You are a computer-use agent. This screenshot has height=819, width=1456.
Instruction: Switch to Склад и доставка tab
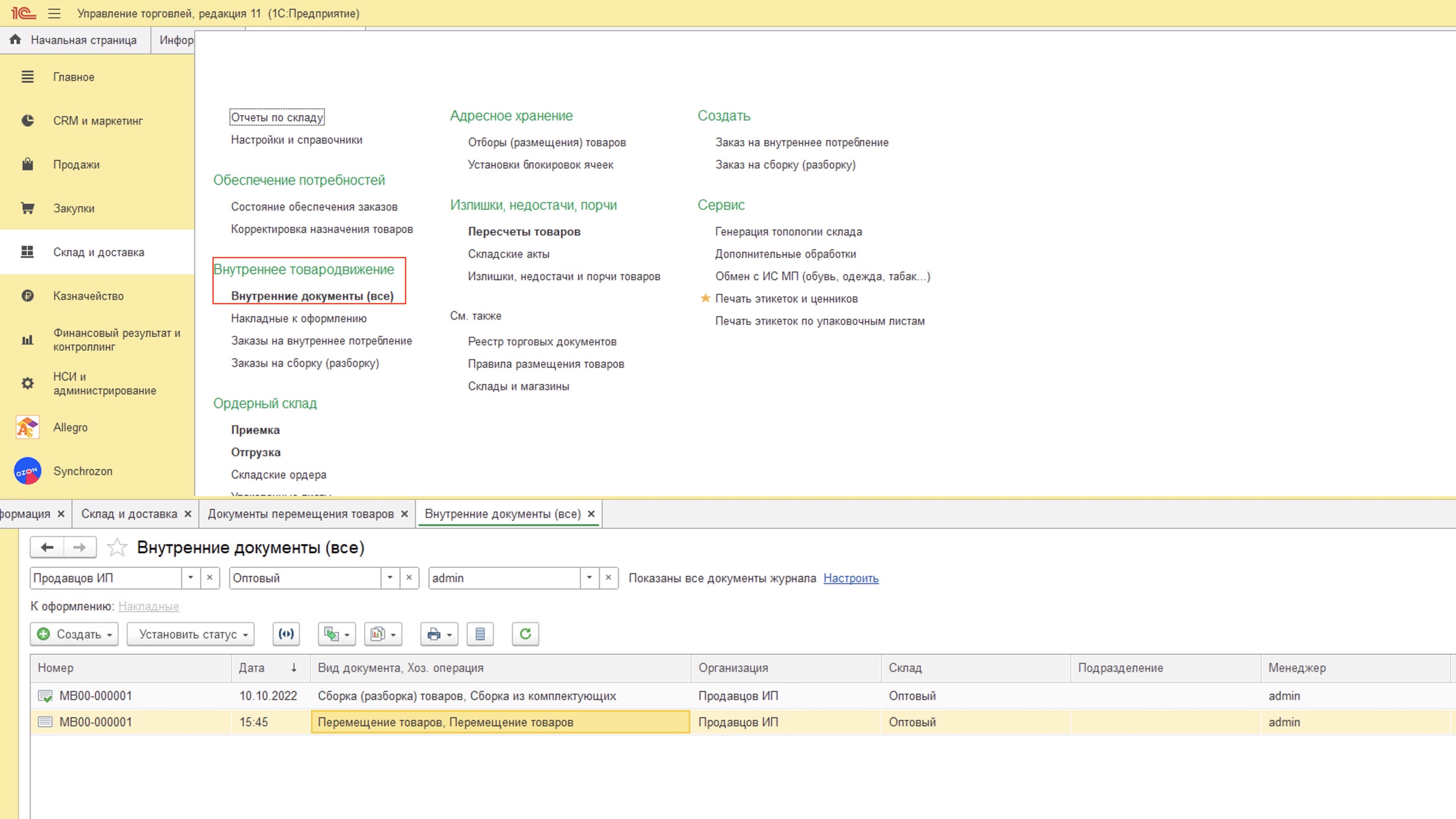click(x=129, y=514)
